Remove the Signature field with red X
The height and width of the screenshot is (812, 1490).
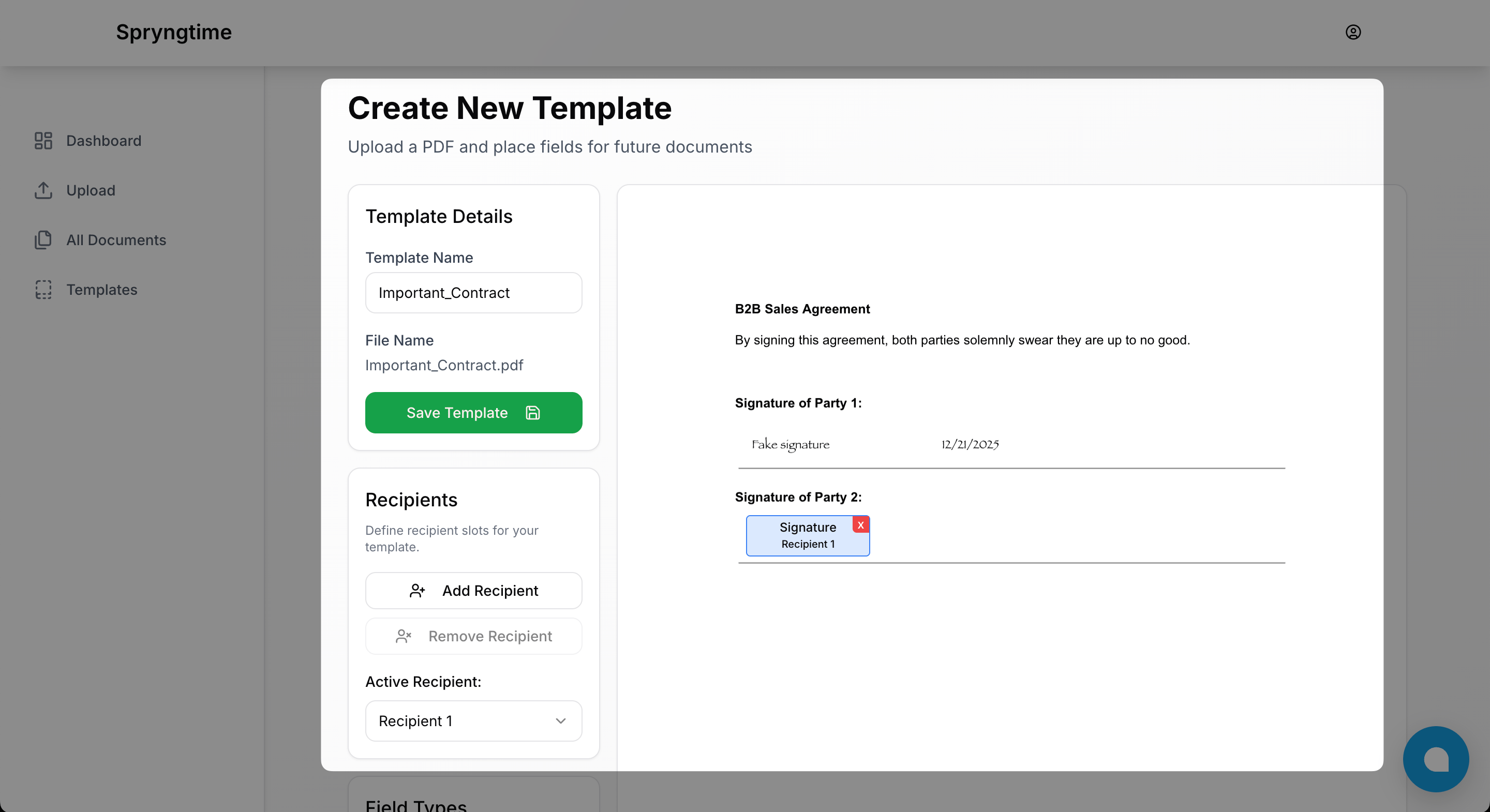tap(861, 524)
